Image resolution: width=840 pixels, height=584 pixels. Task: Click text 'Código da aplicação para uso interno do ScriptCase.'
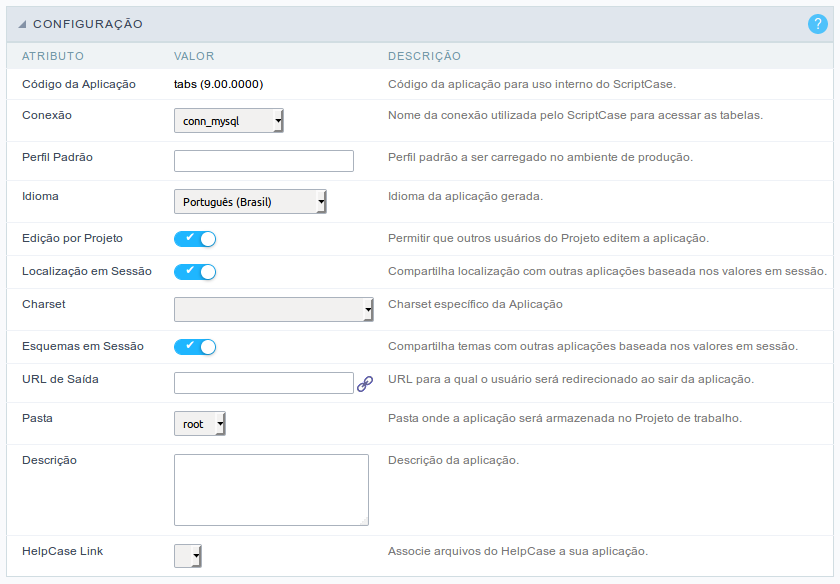click(x=532, y=84)
